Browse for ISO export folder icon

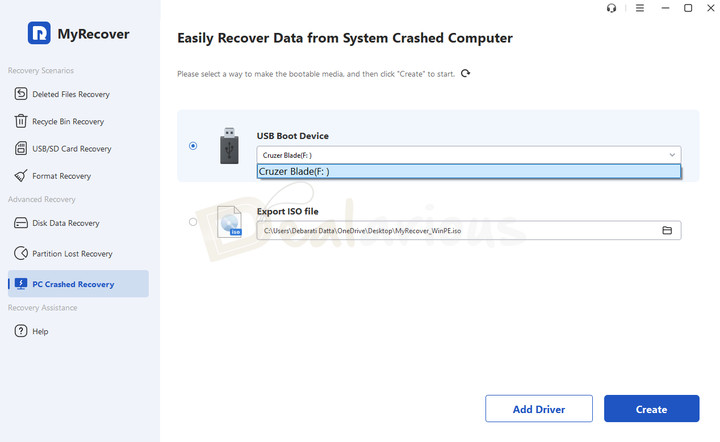667,230
